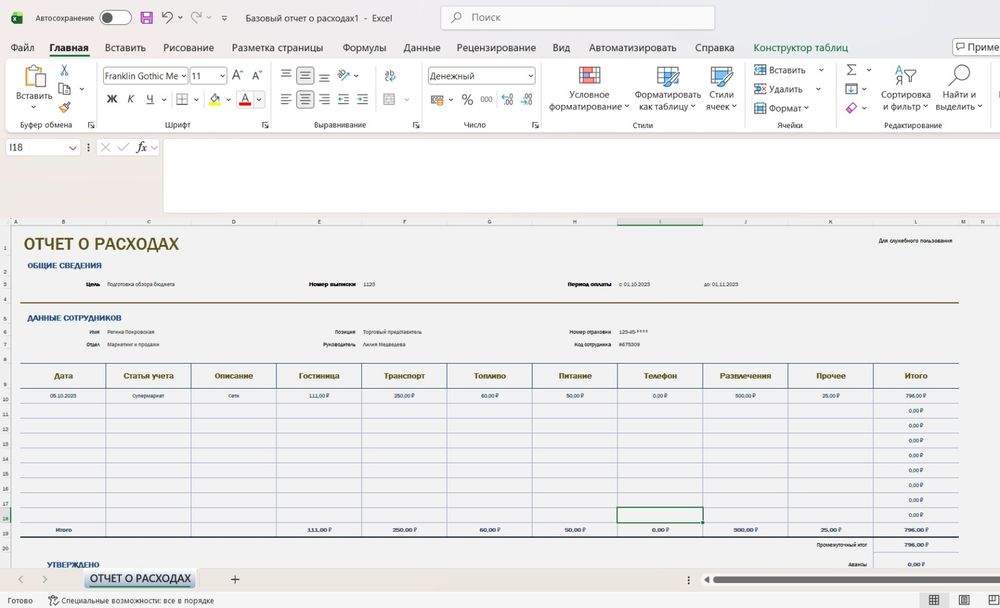Add a new sheet with plus button

[235, 579]
